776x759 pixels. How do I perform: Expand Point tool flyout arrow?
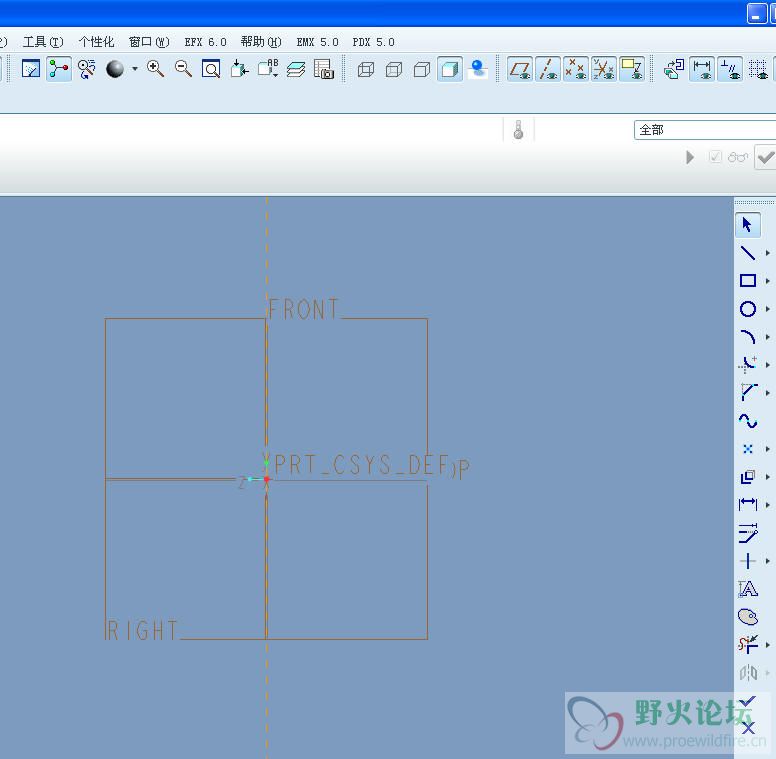click(x=768, y=449)
